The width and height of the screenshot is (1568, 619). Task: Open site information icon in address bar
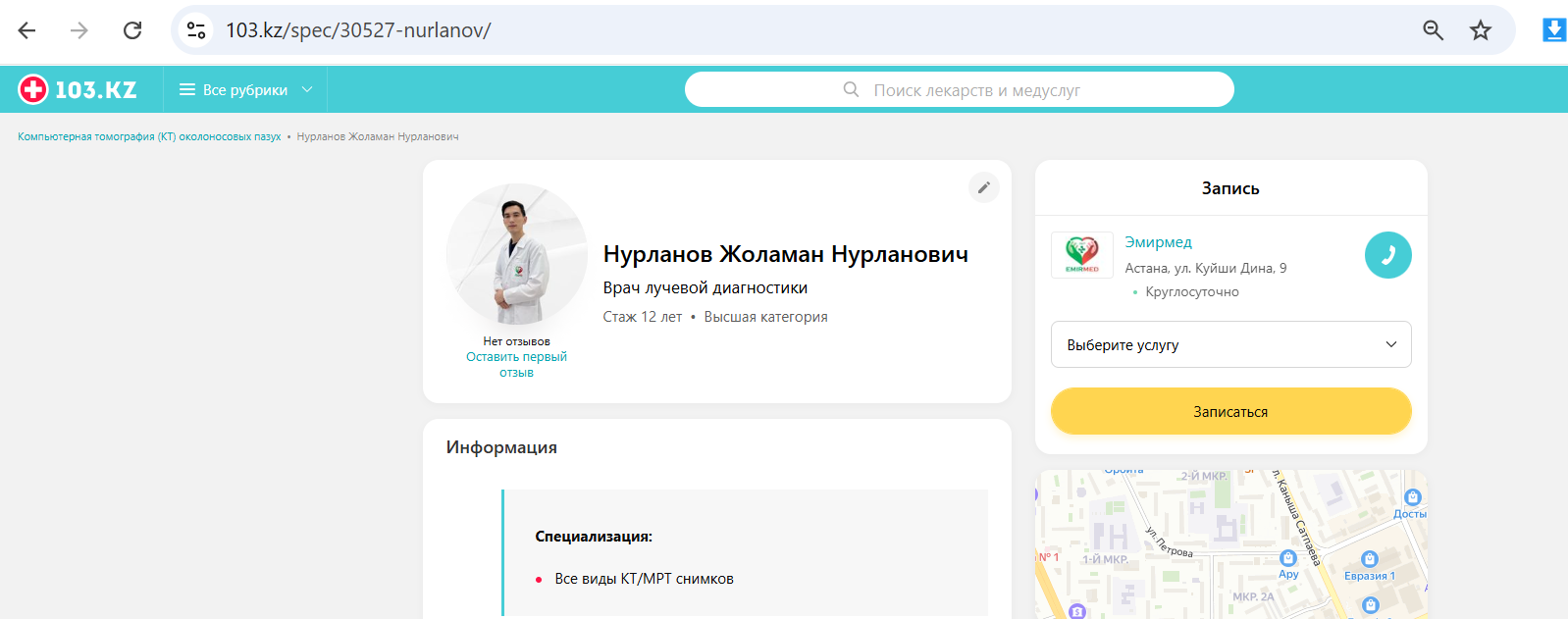[x=196, y=30]
